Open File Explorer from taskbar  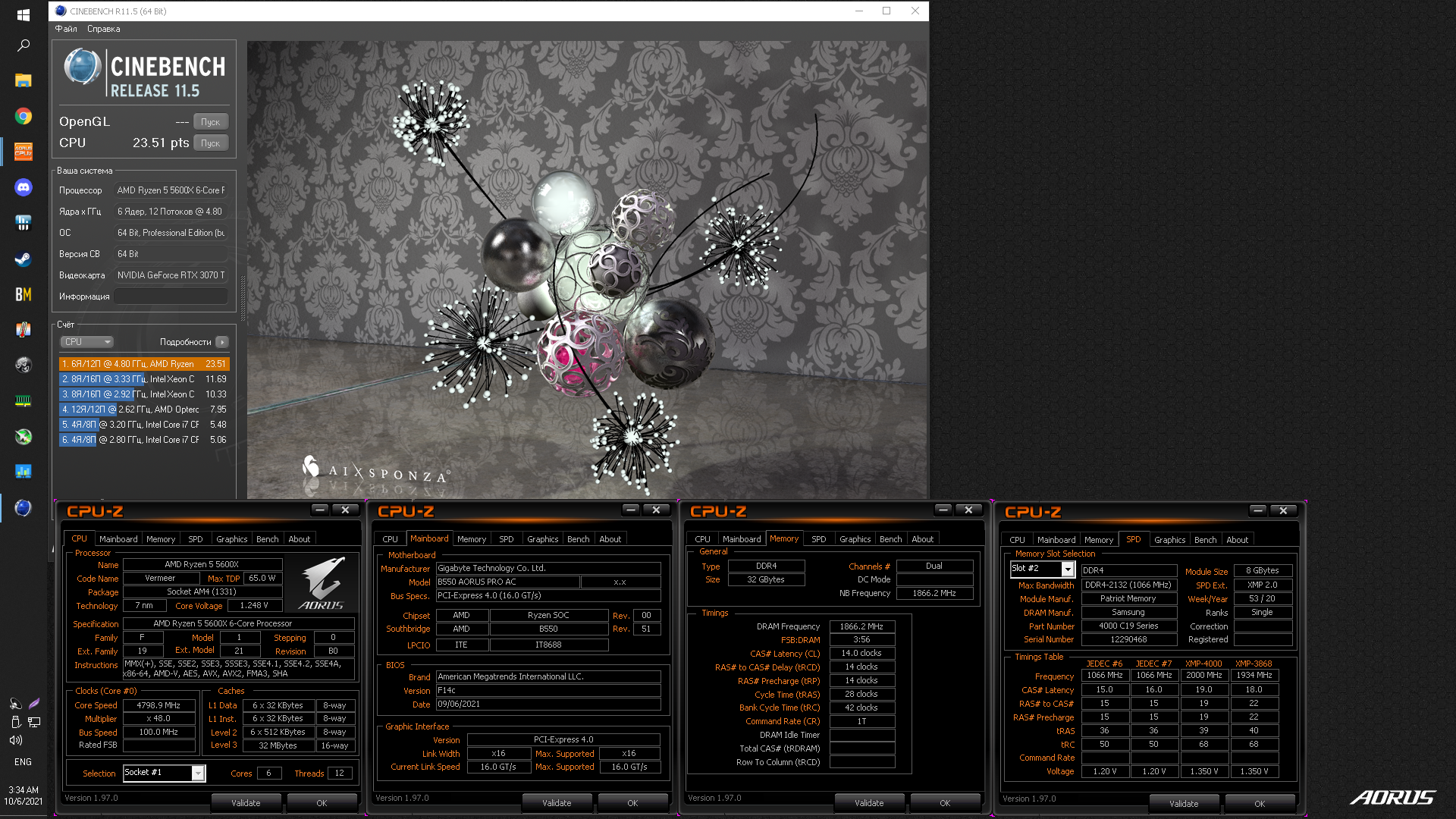pos(23,80)
